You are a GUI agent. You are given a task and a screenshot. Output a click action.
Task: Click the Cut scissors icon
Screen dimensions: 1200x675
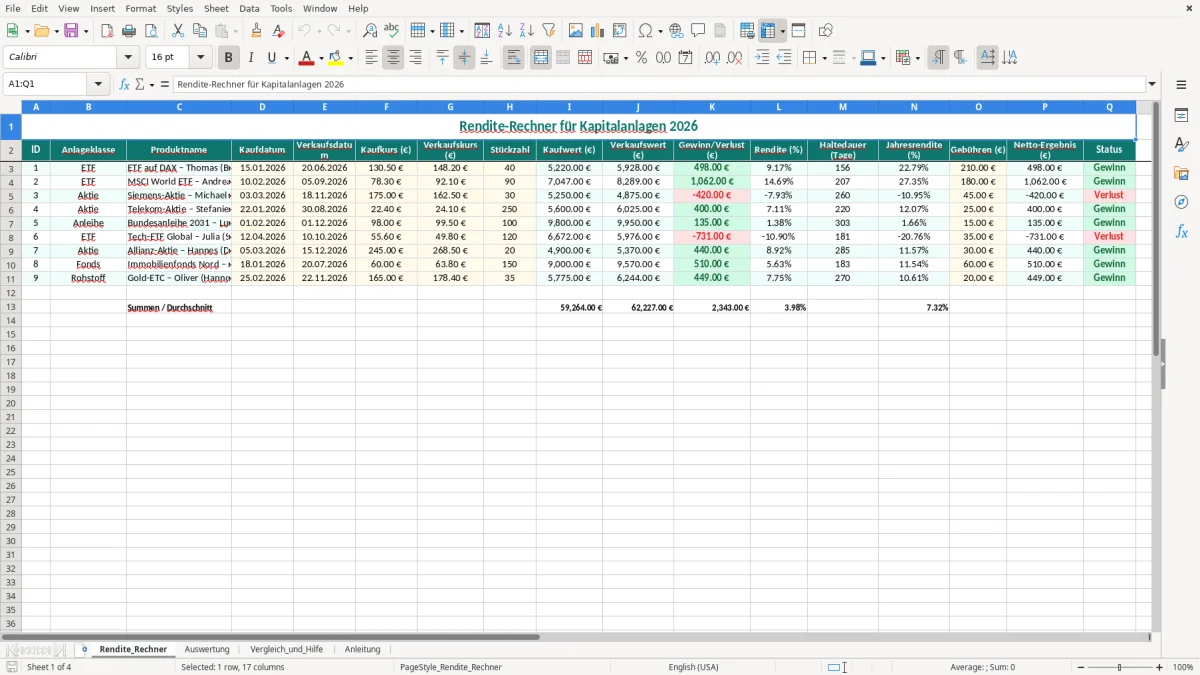click(x=178, y=31)
